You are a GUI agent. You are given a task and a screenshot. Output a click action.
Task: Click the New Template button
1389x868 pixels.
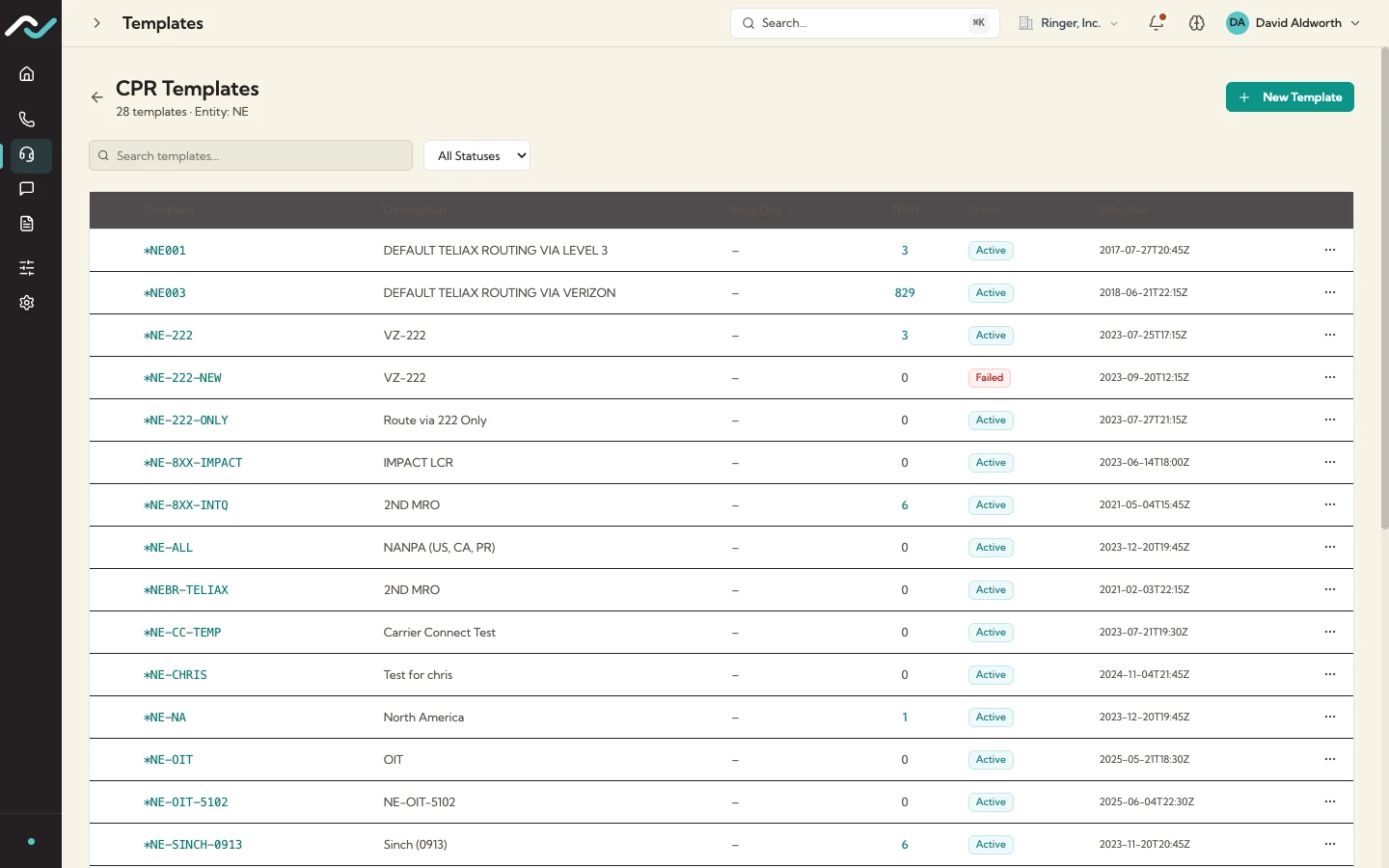pos(1290,97)
